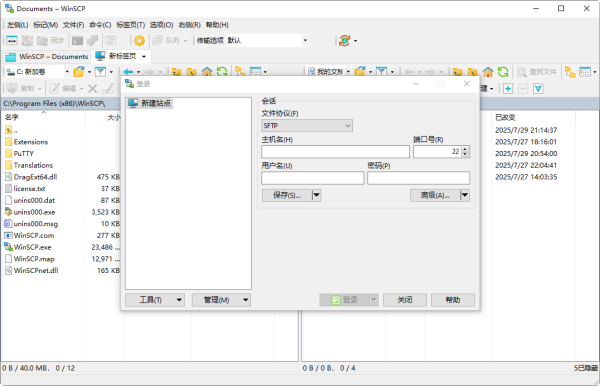The image size is (600, 386).
Task: Click the host name (主机名) input field
Action: coord(335,152)
